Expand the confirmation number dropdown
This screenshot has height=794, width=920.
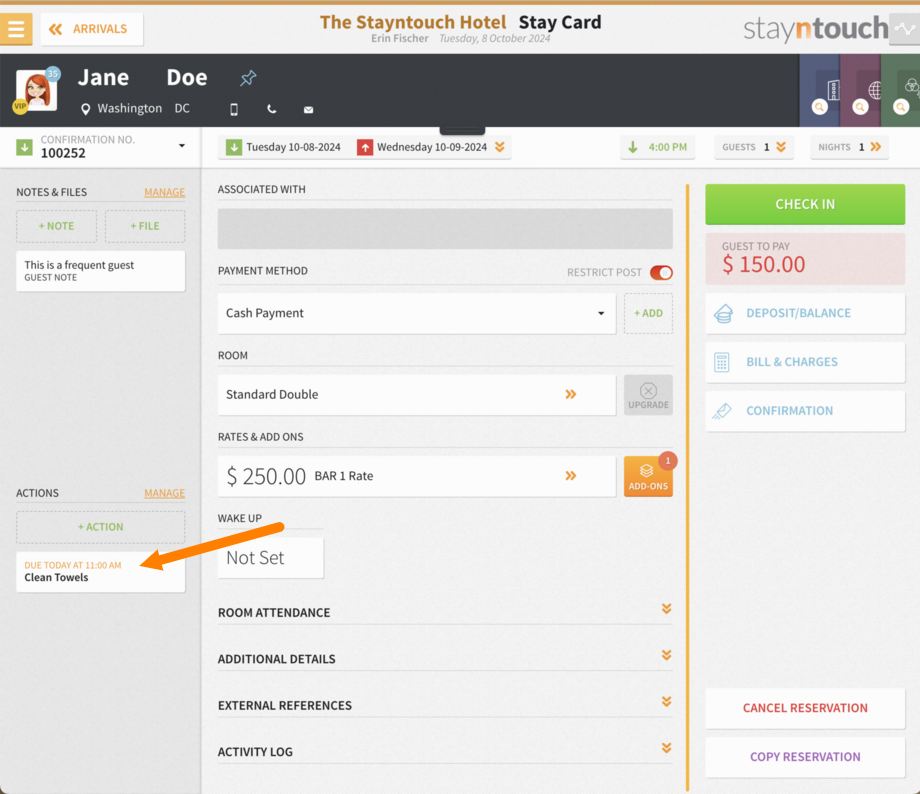[182, 146]
